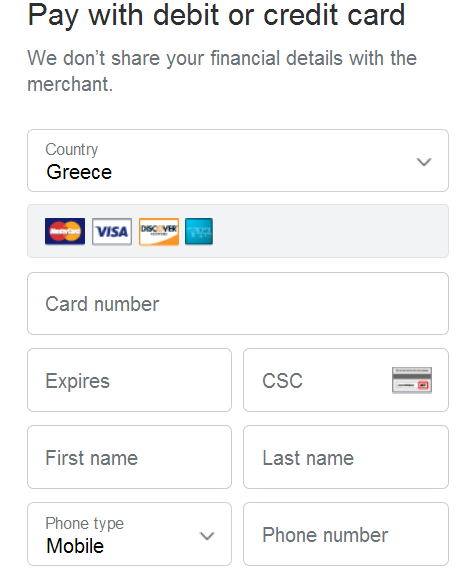This screenshot has height=573, width=474.
Task: Click empty area of accepted cards bar
Action: point(329,231)
